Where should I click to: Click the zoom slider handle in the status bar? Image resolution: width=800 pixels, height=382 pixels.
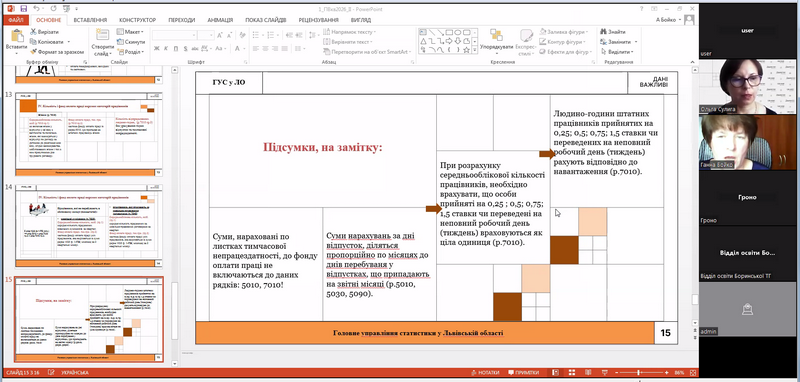[639, 373]
